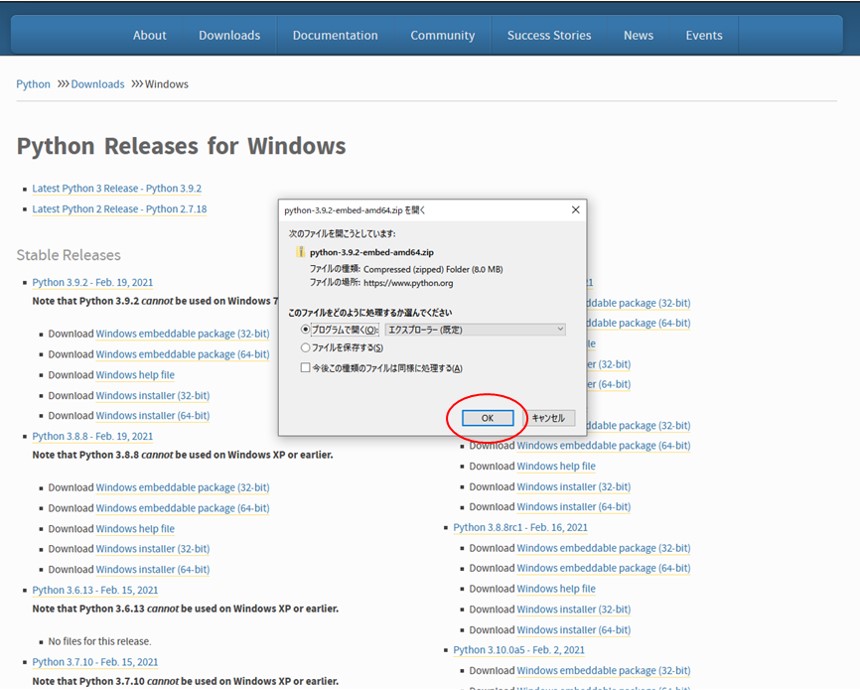Download Python 3.8.8rc1 Windows embeddable package (64-bit)
This screenshot has width=860, height=690.
coord(604,568)
